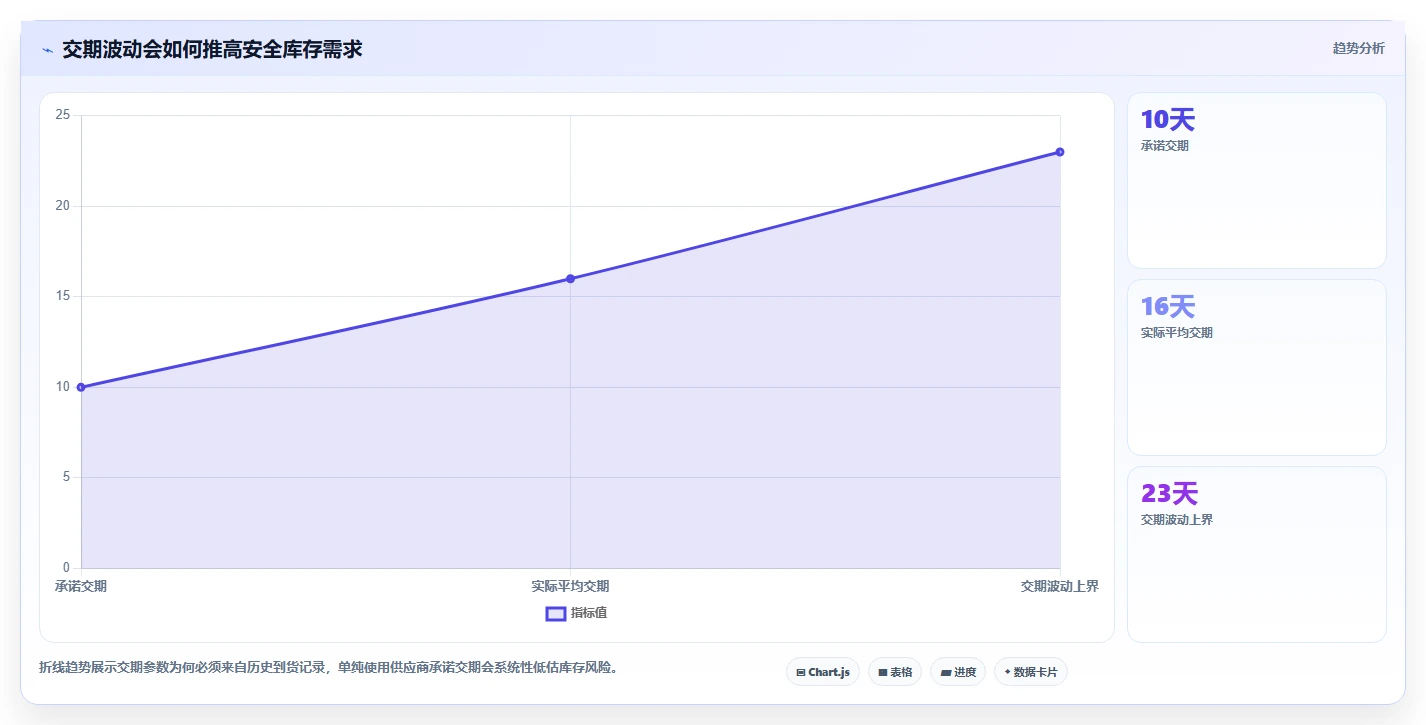Viewport: 1426px width, 725px height.
Task: Click the 表格 tag
Action: point(895,672)
